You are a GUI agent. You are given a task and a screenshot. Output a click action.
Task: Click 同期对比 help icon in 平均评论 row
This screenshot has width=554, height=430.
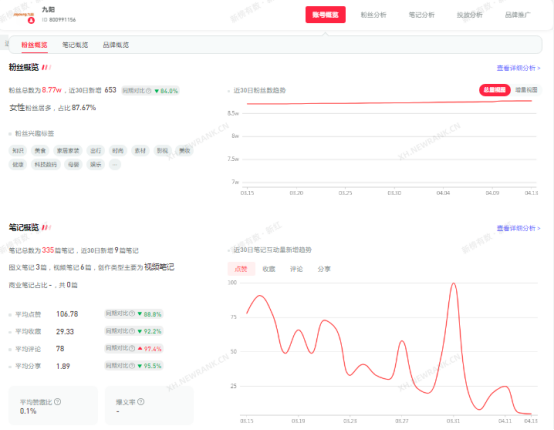pyautogui.click(x=132, y=348)
